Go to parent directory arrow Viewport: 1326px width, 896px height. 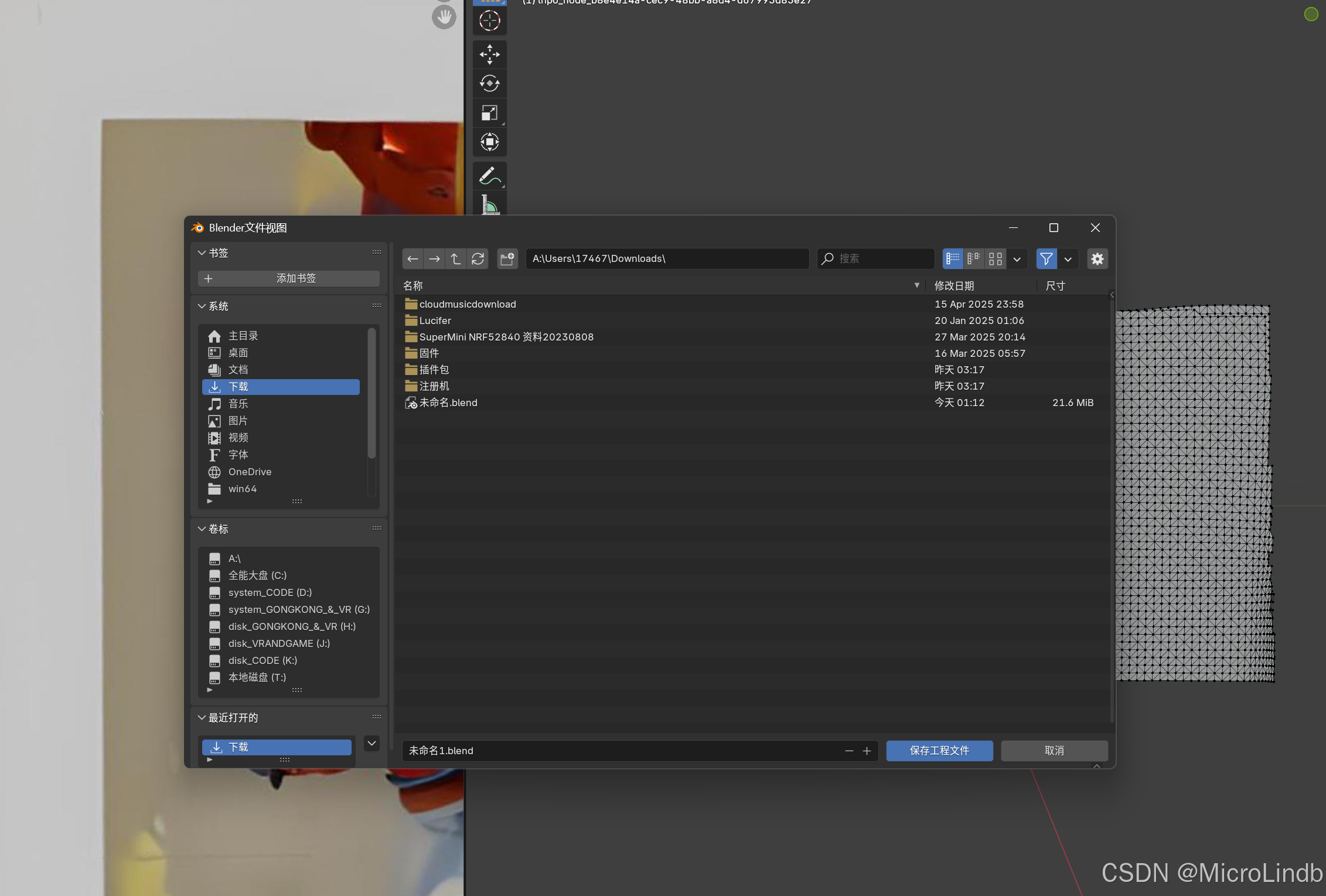pyautogui.click(x=456, y=258)
